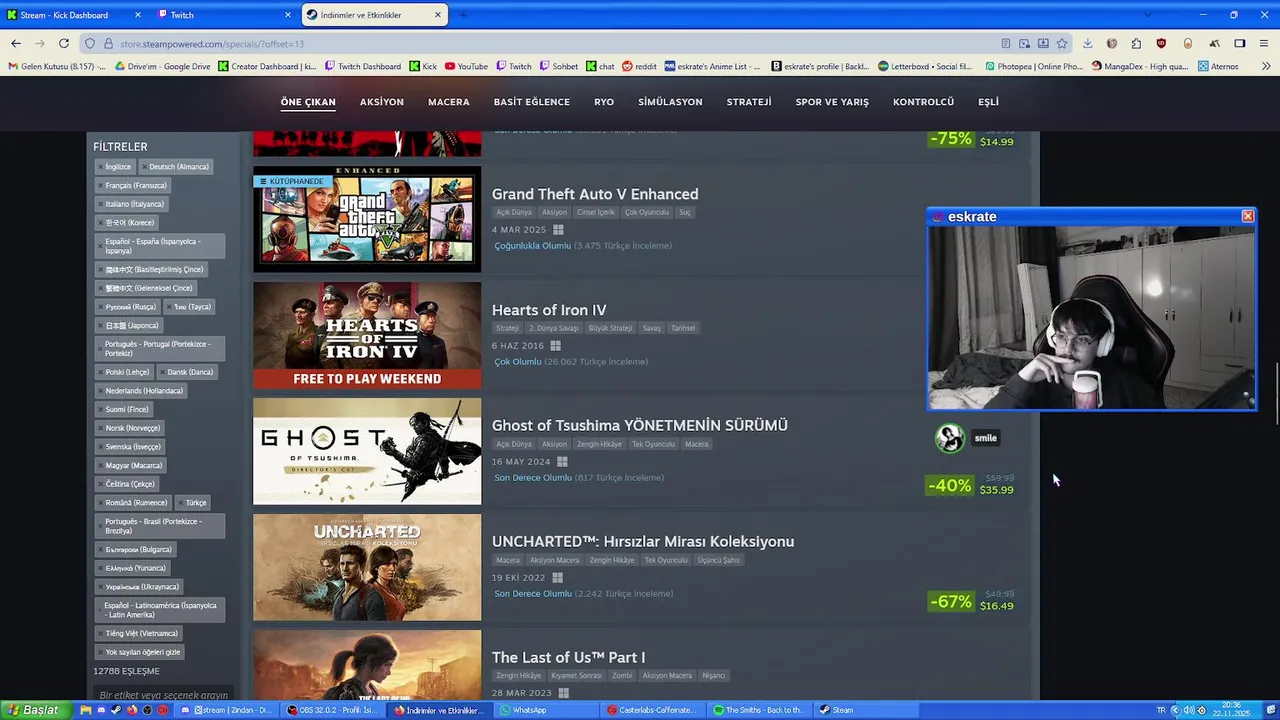Click the Windows icon for UNCHARTED
The width and height of the screenshot is (1280, 720).
(x=557, y=578)
